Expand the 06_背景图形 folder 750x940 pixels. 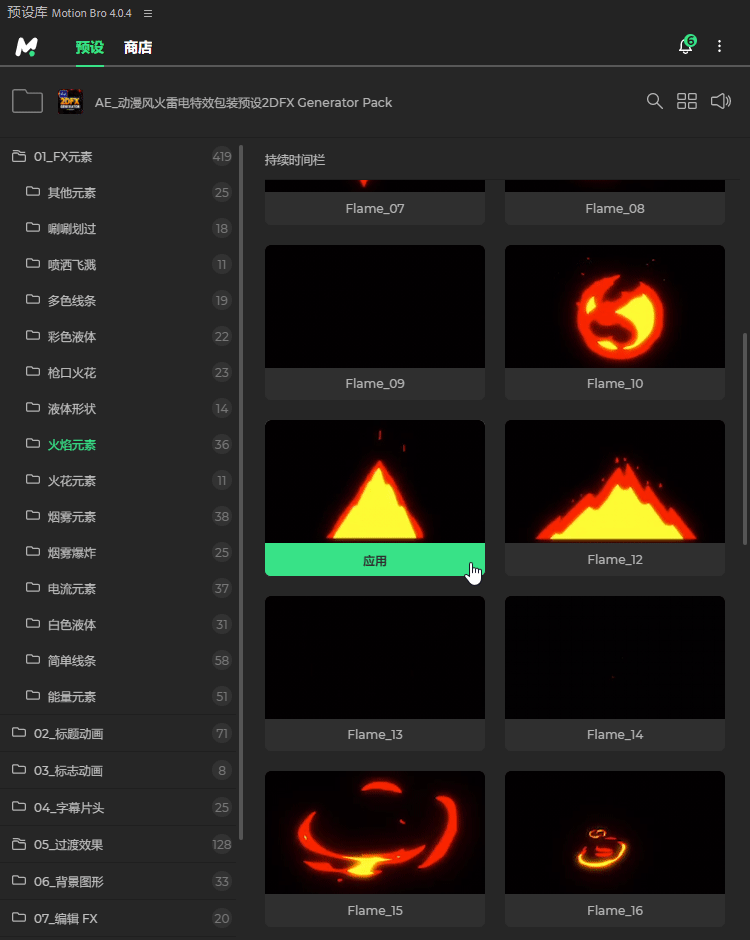[x=120, y=881]
